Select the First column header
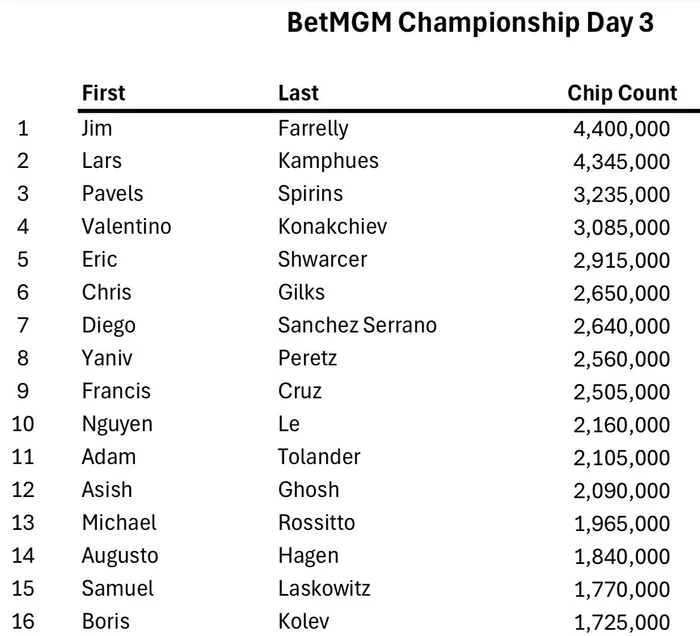This screenshot has height=636, width=700. click(x=103, y=93)
